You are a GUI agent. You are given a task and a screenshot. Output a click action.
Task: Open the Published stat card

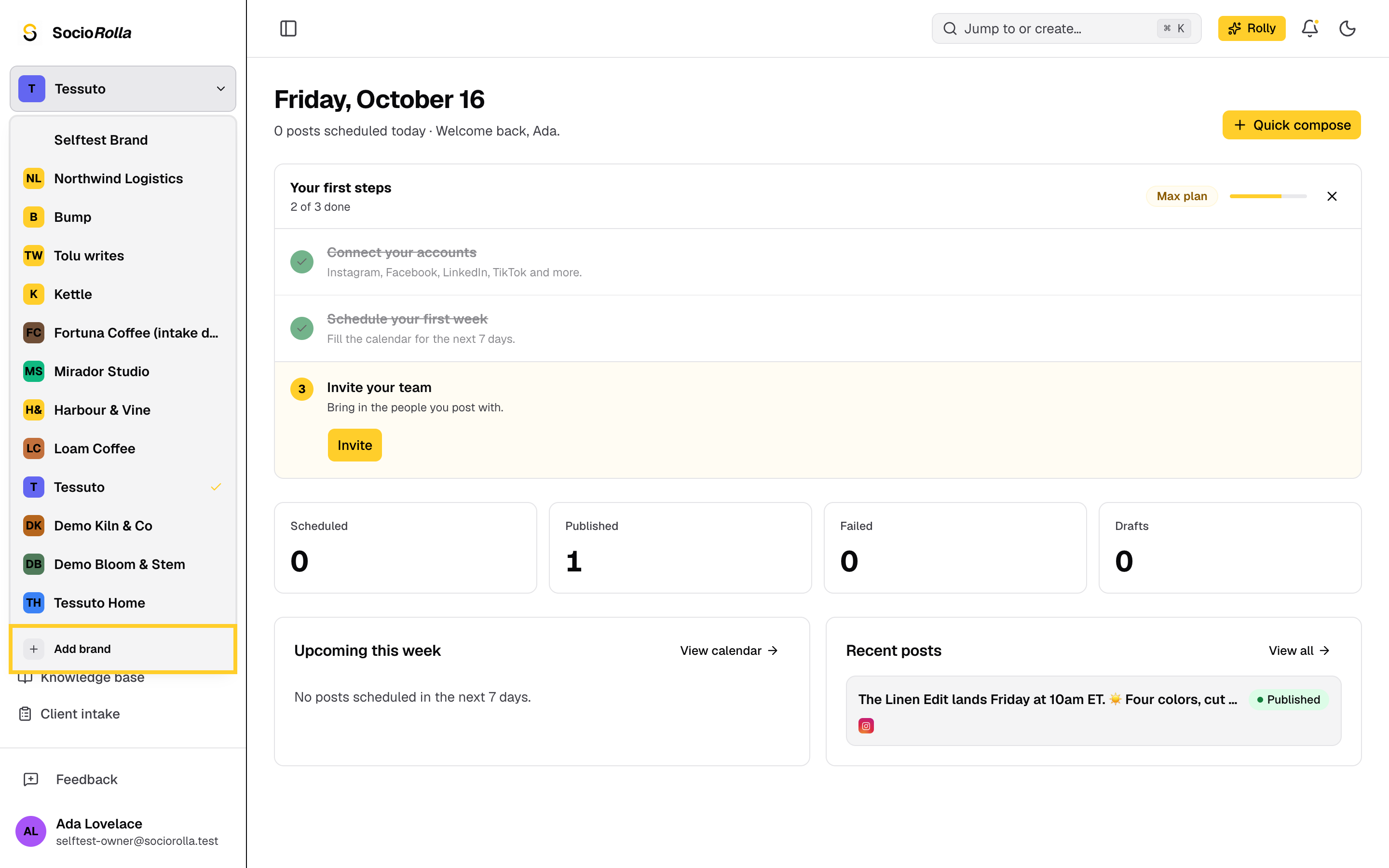[680, 548]
